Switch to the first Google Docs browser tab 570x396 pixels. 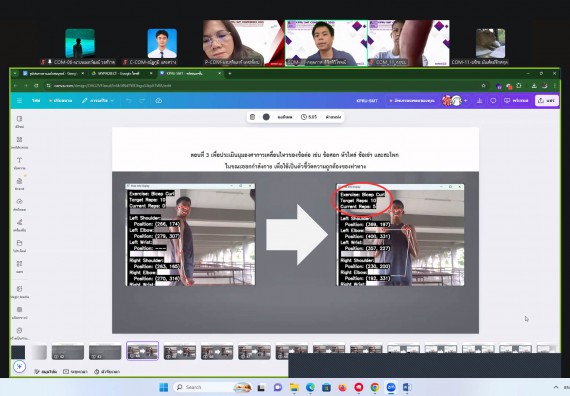(x=53, y=73)
